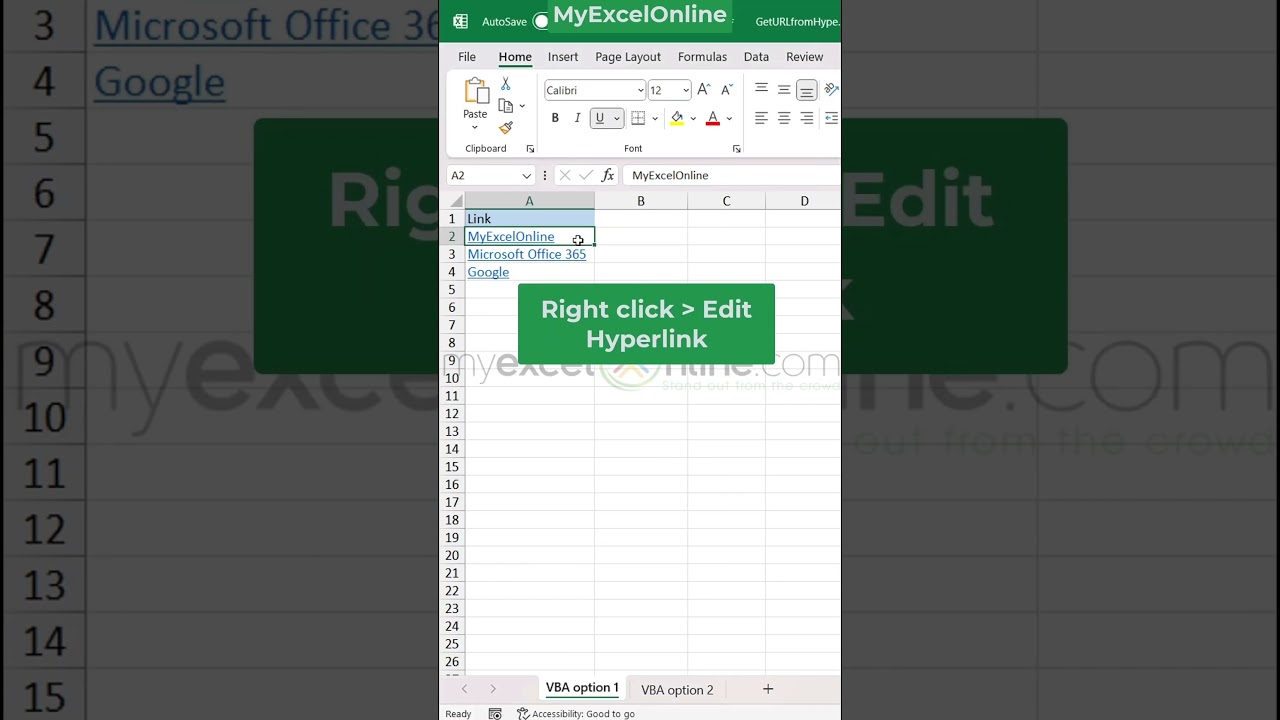
Task: Click Decrease Indent icon
Action: 831,118
